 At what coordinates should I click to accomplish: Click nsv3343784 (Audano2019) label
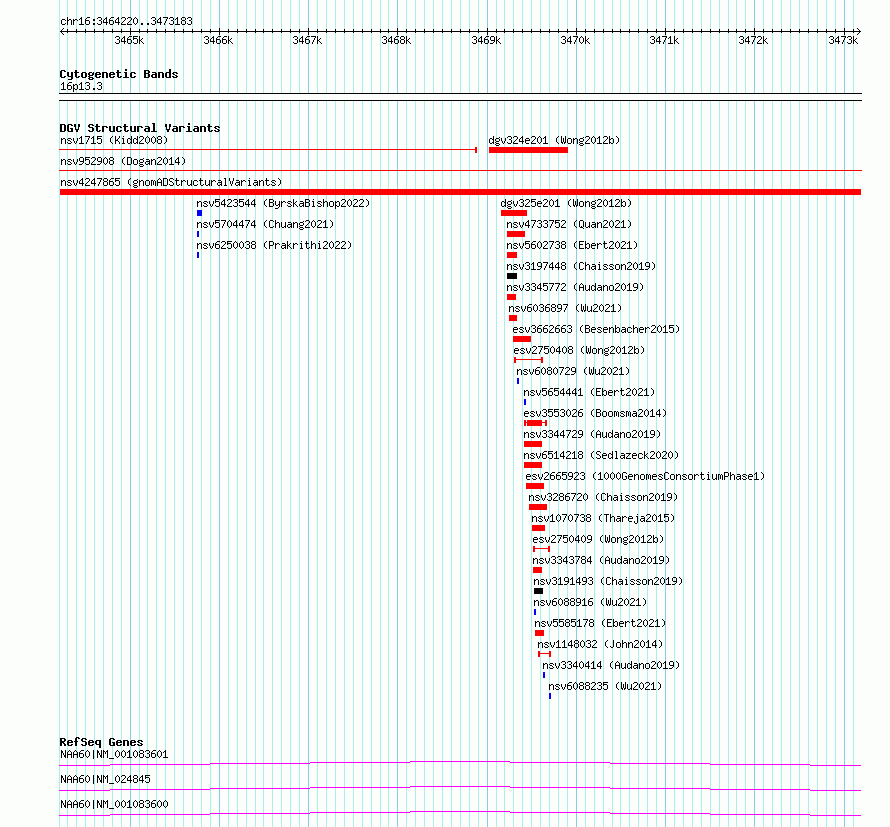601,560
